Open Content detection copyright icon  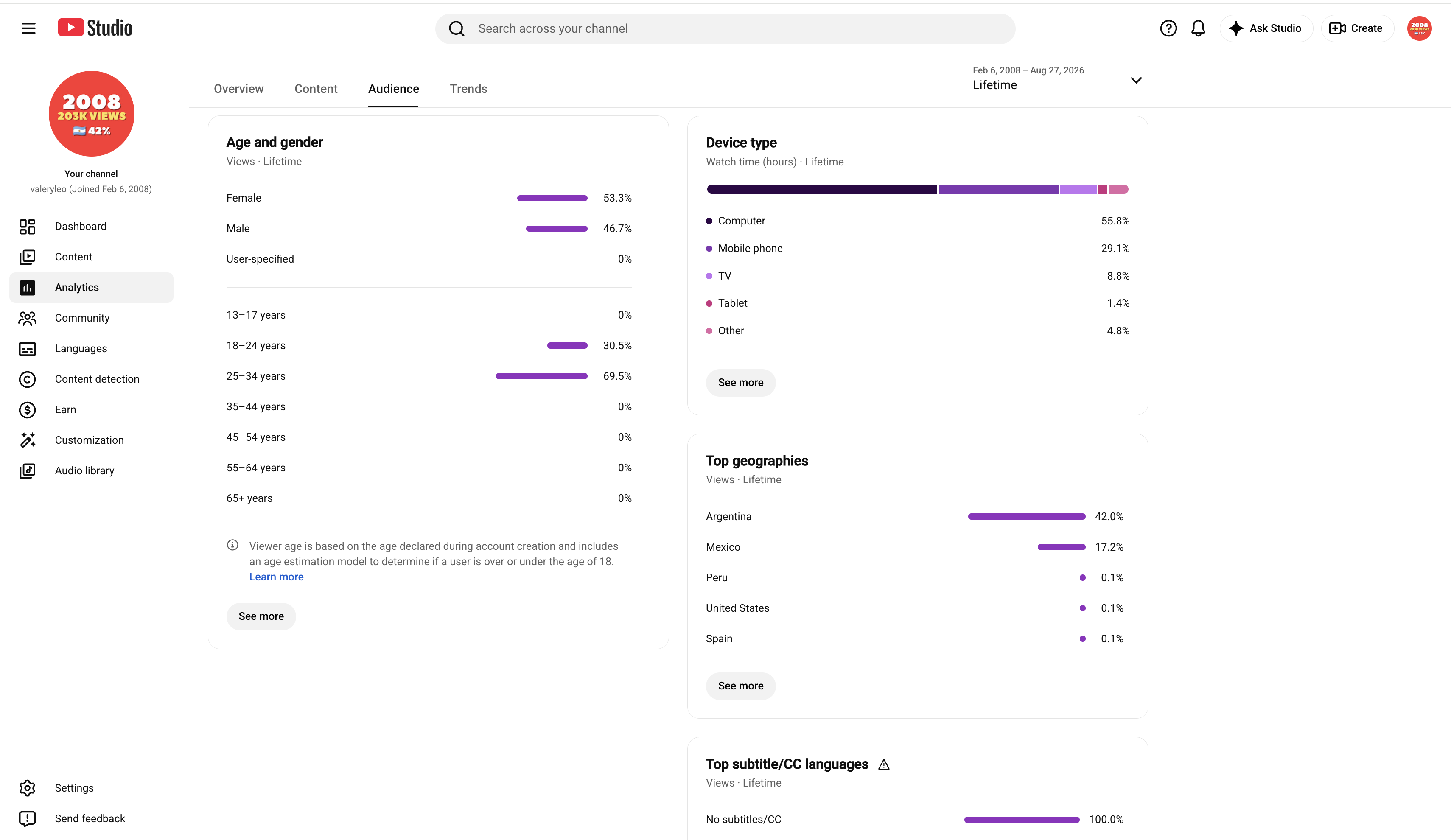coord(27,379)
